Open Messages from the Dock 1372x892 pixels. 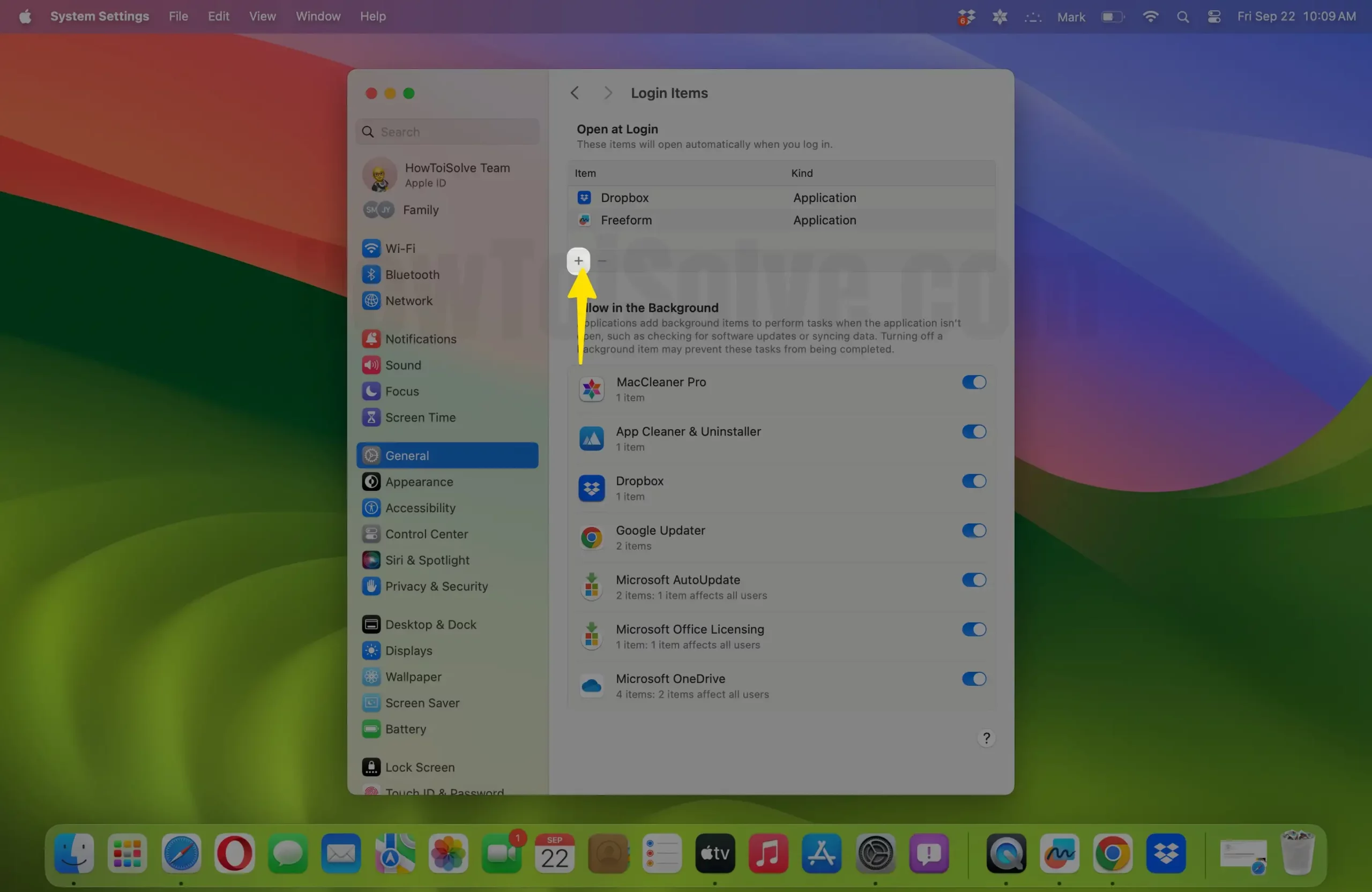point(288,853)
